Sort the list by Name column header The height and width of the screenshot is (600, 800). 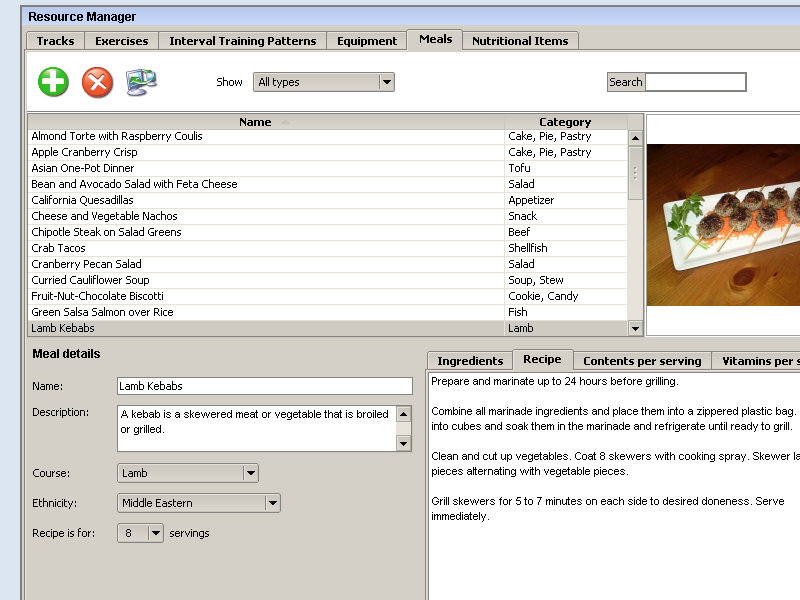[x=256, y=122]
